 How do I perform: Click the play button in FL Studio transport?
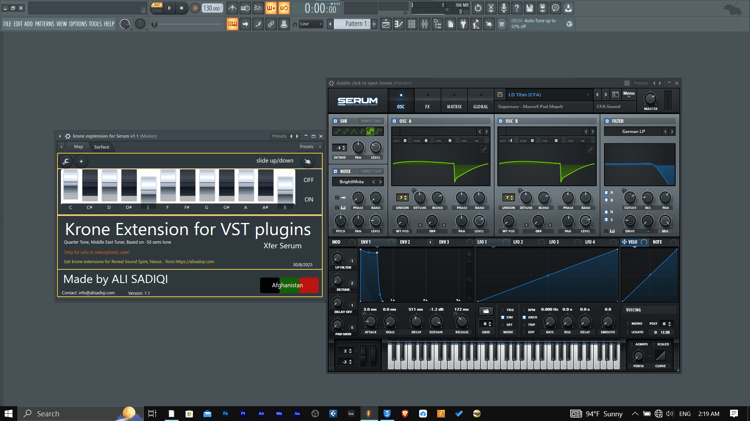169,8
